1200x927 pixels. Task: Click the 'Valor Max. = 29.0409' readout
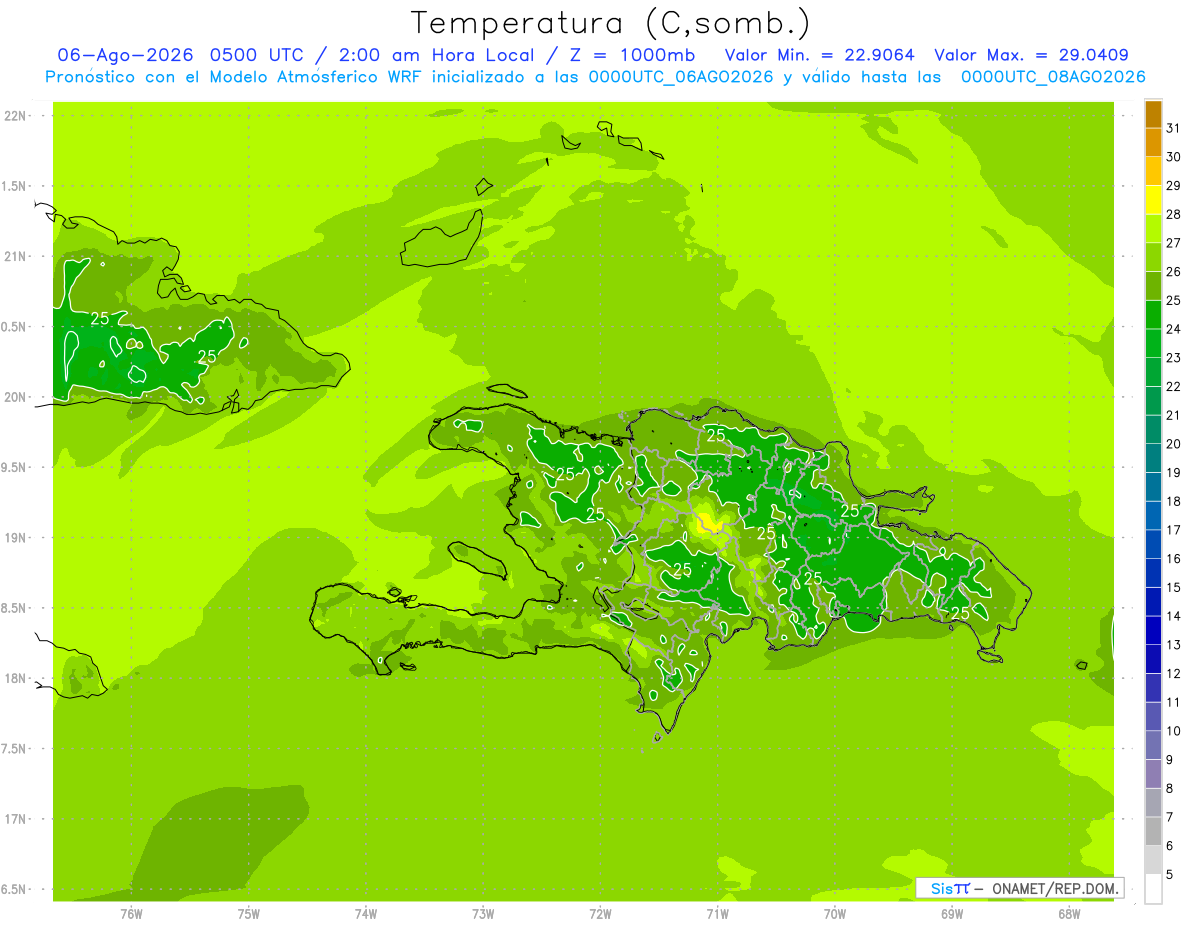pos(1031,55)
